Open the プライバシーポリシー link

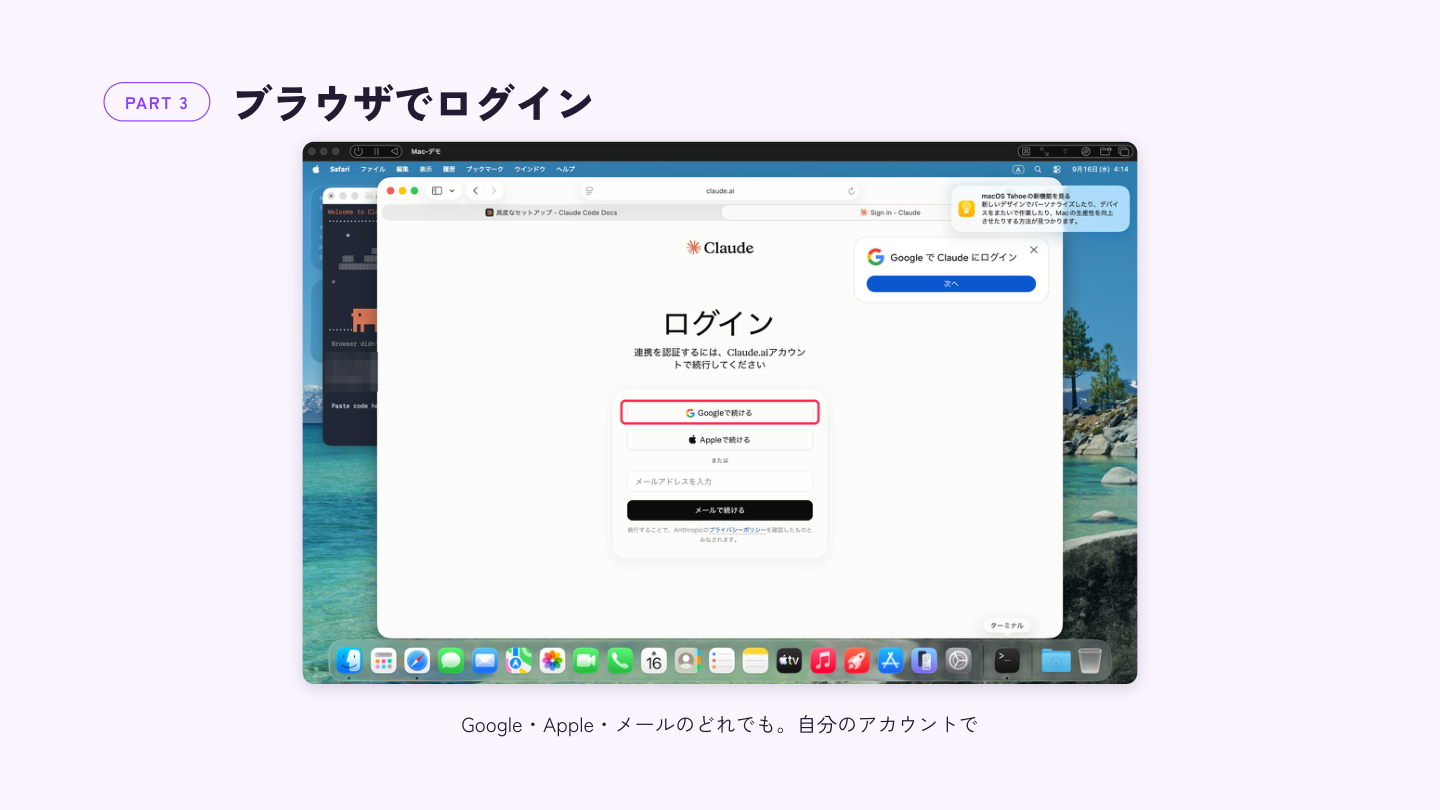pyautogui.click(x=737, y=530)
